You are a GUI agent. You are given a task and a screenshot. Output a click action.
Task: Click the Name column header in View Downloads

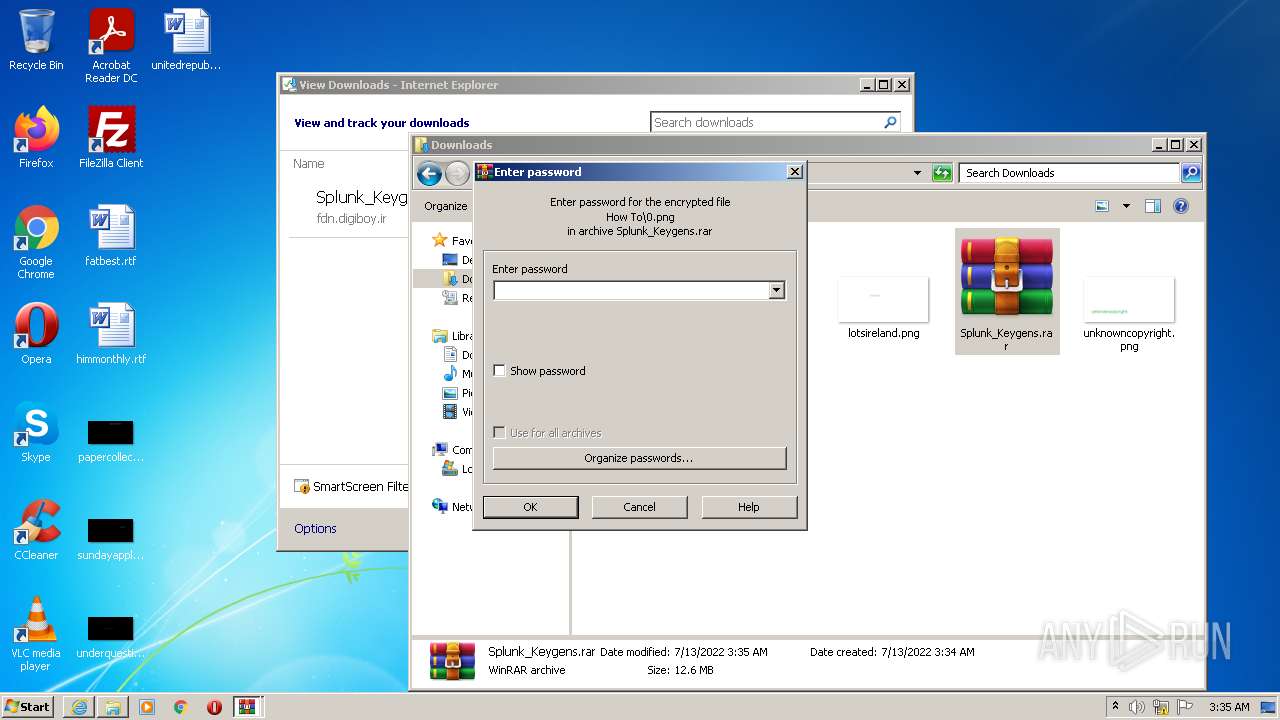pos(308,164)
